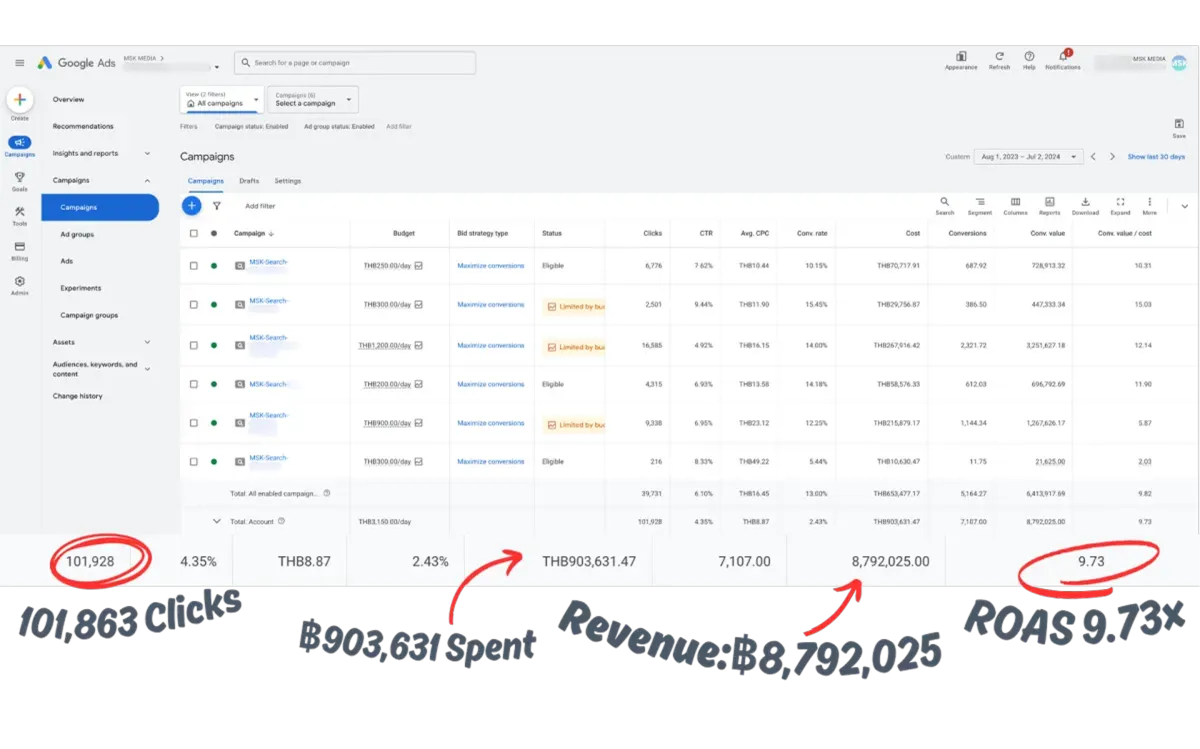1200x749 pixels.
Task: Click the Google Ads logo
Action: [77, 63]
